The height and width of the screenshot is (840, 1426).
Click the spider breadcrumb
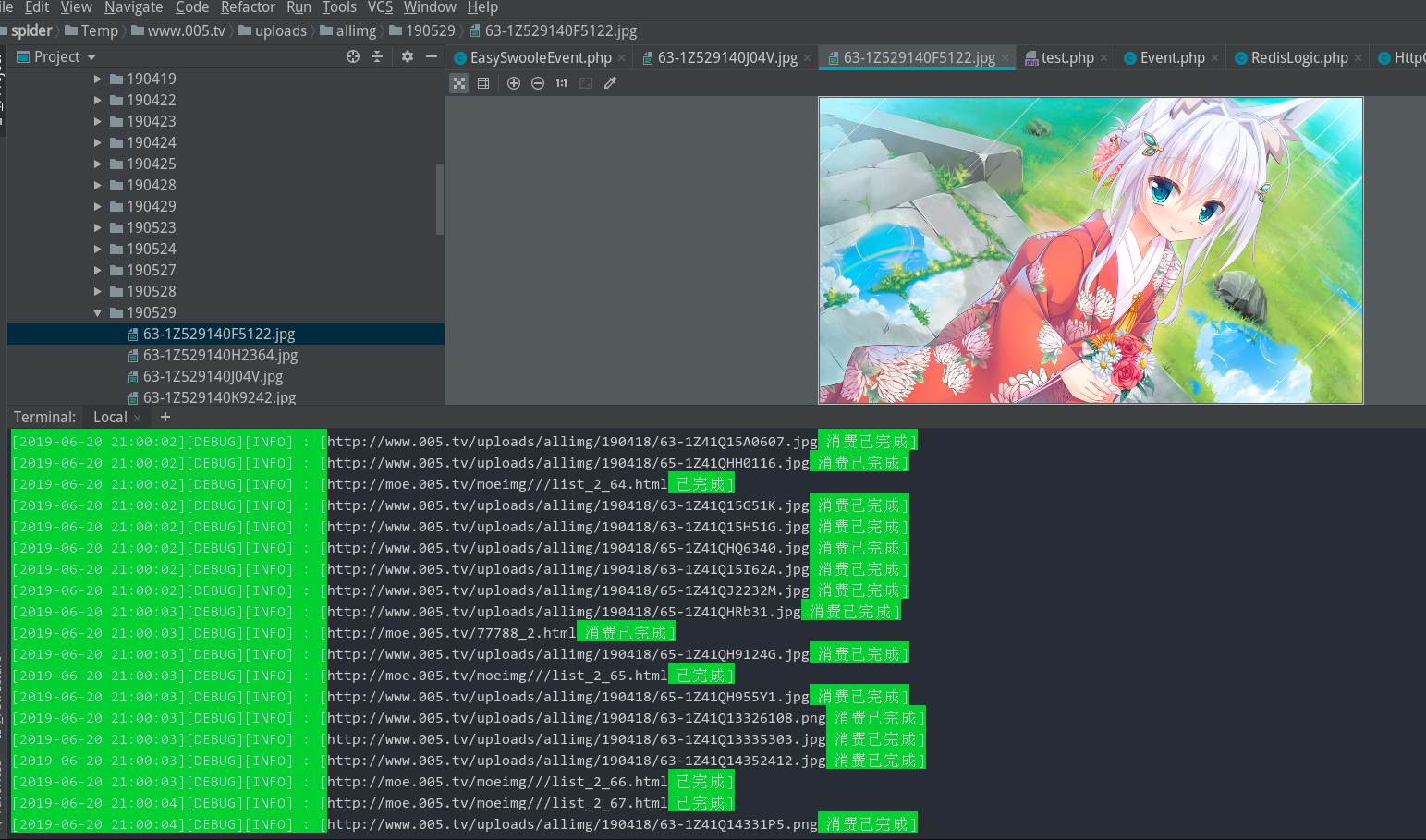click(x=31, y=31)
